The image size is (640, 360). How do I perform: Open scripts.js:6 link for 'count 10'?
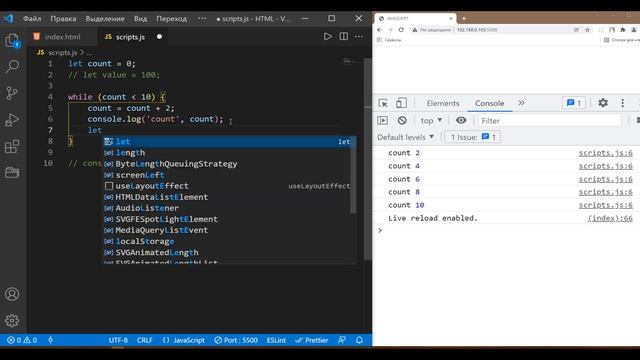605,205
